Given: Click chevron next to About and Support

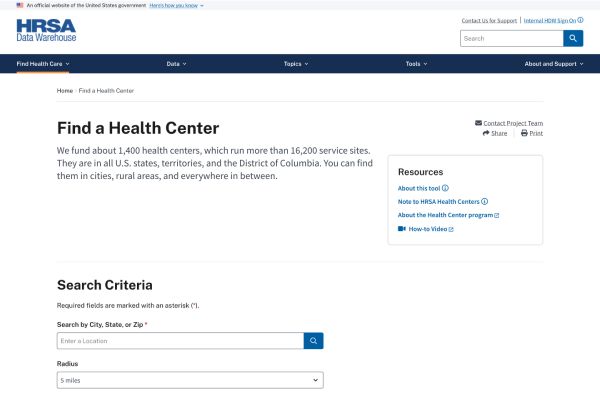Looking at the screenshot, I should (x=581, y=64).
